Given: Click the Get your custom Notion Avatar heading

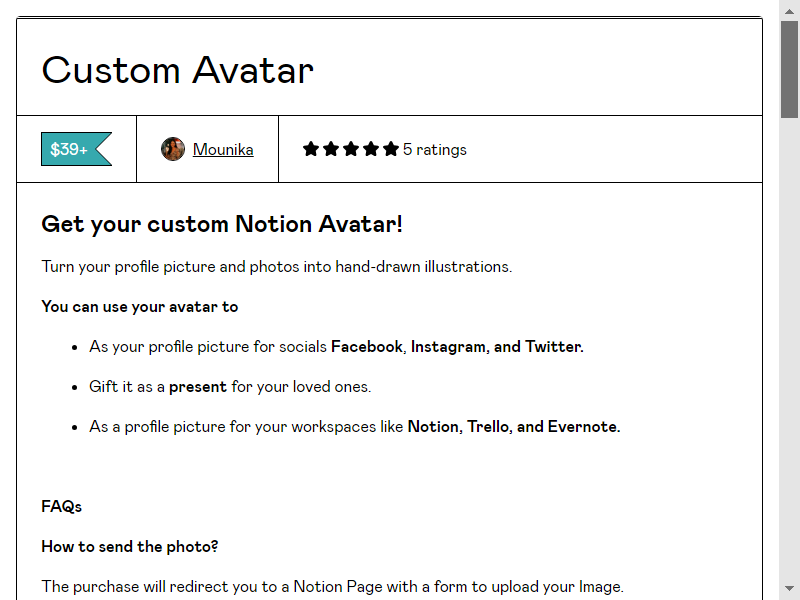Looking at the screenshot, I should coord(222,224).
